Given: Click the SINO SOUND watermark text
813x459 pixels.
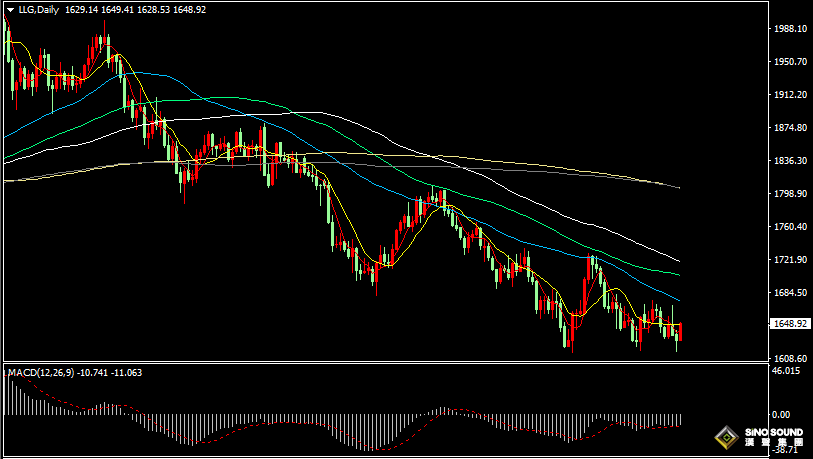Looking at the screenshot, I should point(767,431).
